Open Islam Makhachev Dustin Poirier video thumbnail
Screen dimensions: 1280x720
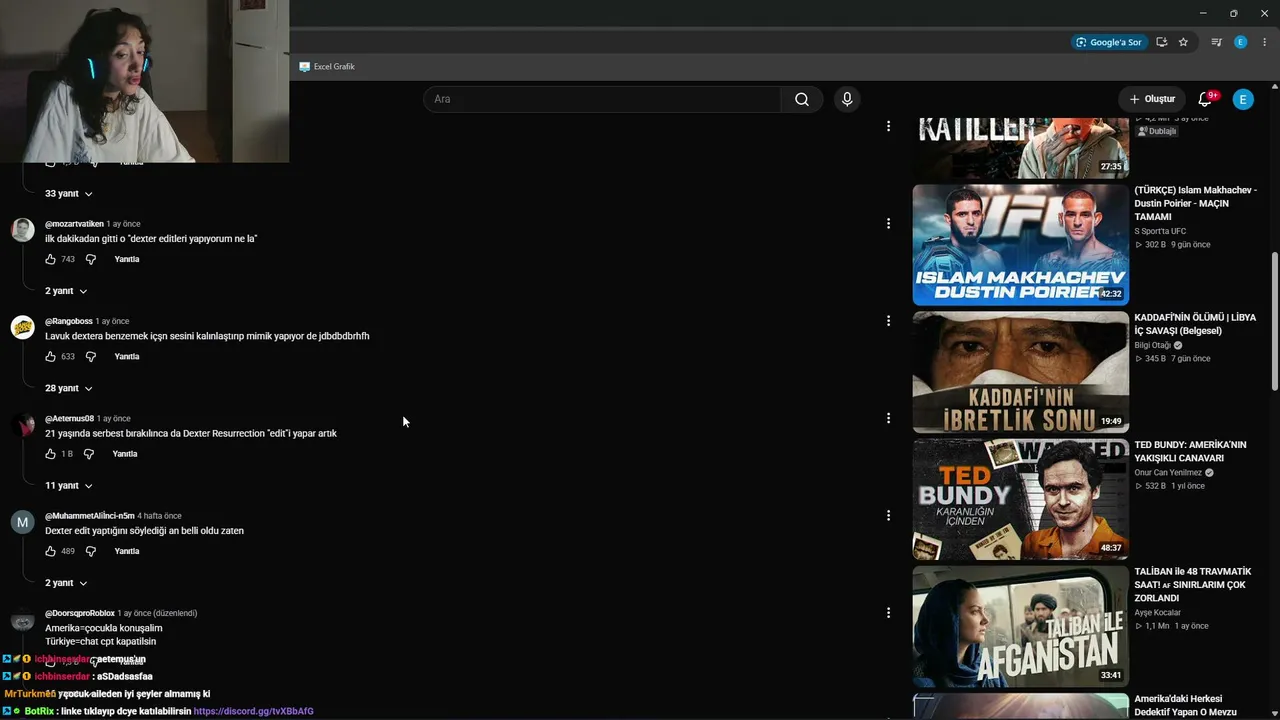tap(1020, 245)
